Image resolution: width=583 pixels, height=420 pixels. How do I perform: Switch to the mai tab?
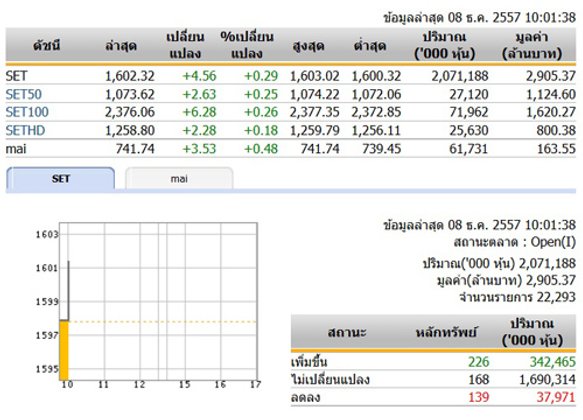[x=179, y=179]
